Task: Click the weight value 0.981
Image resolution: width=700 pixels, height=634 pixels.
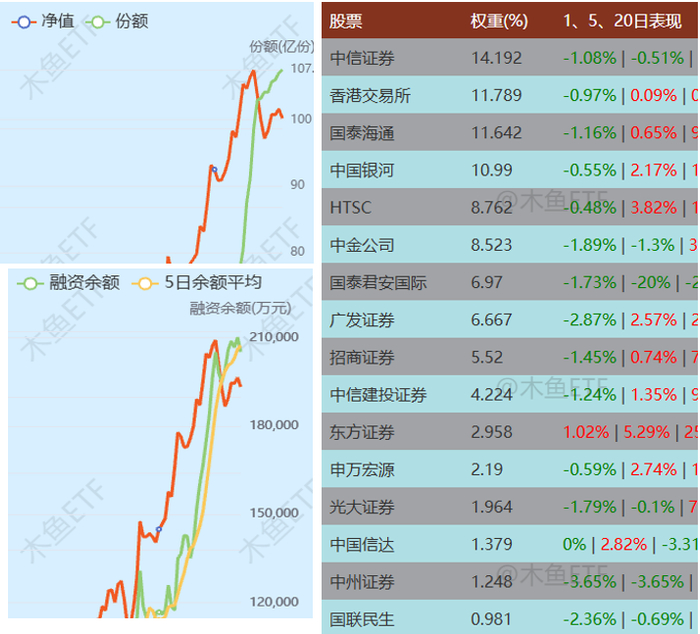Action: coord(492,619)
